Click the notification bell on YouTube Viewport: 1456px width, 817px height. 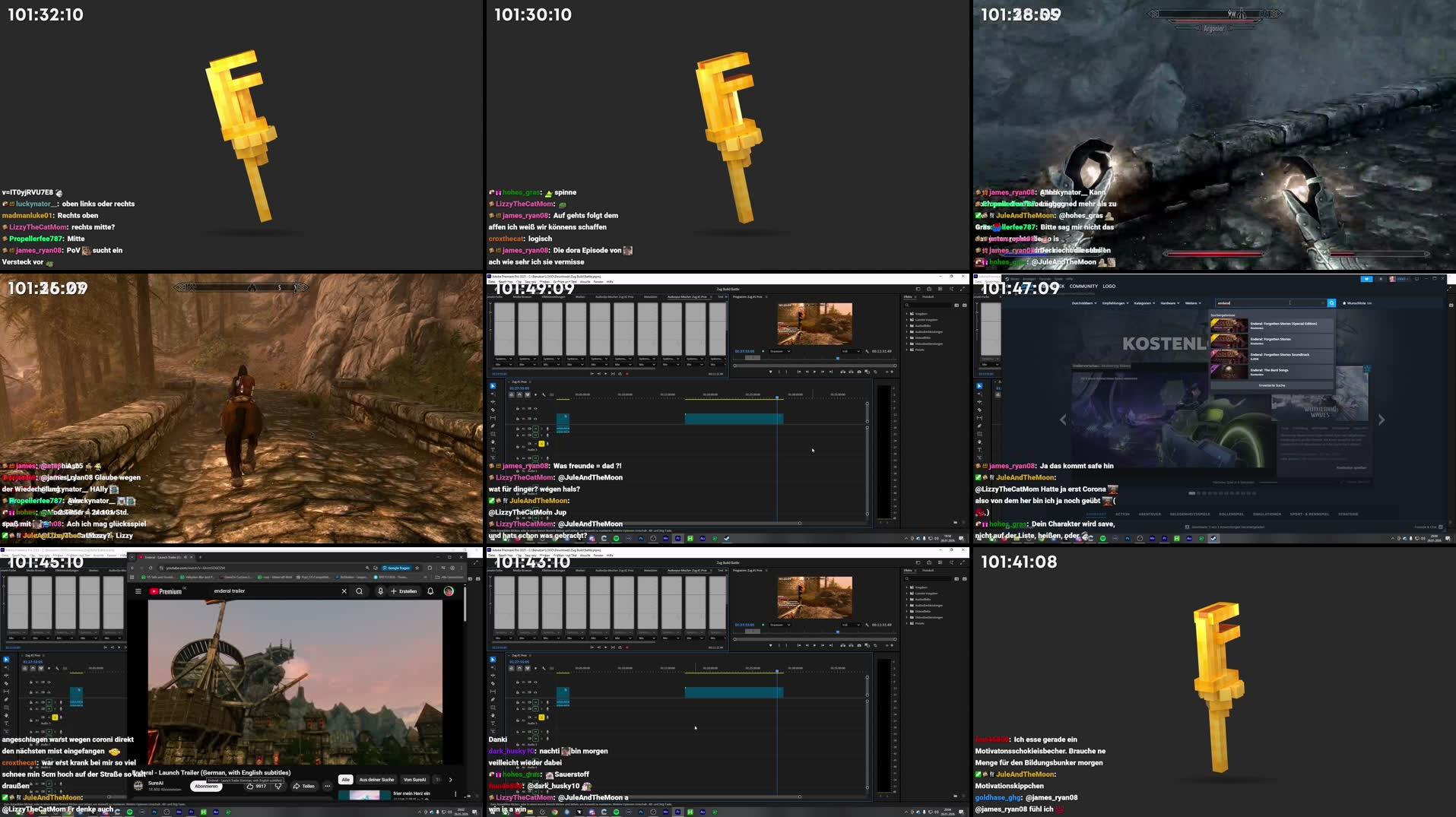coord(430,591)
